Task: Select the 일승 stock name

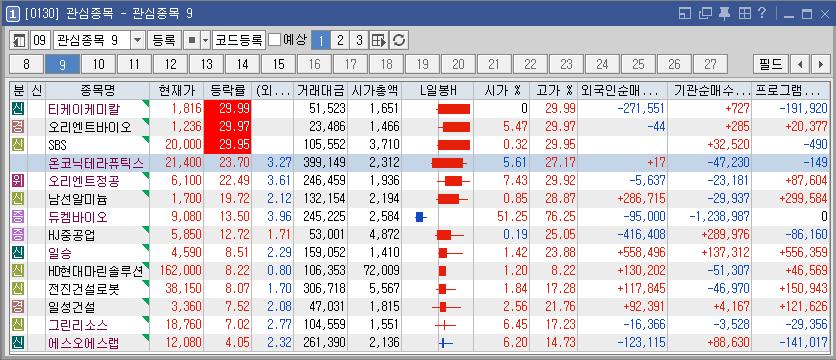Action: coord(59,253)
